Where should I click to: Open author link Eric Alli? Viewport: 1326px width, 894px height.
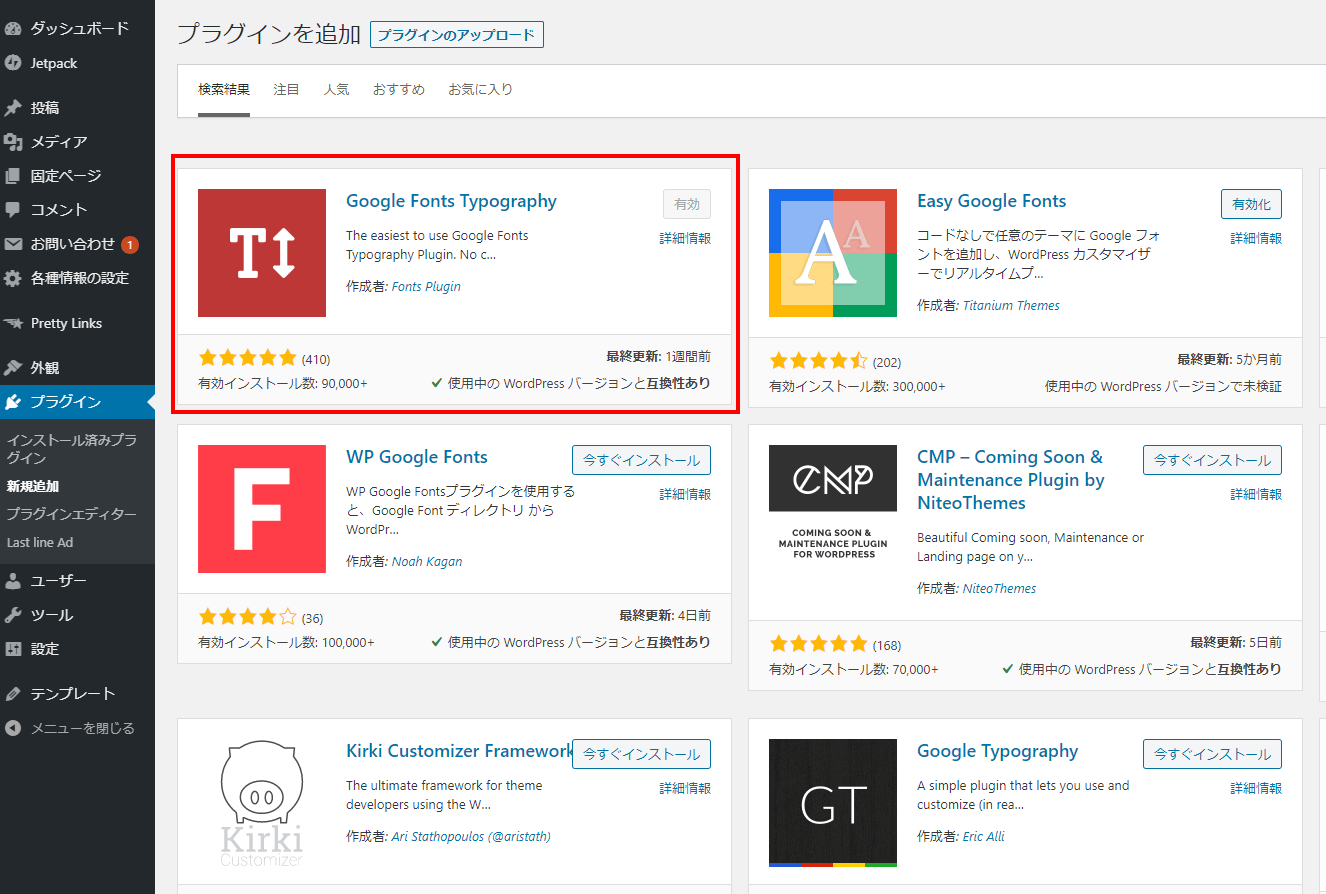pyautogui.click(x=984, y=836)
